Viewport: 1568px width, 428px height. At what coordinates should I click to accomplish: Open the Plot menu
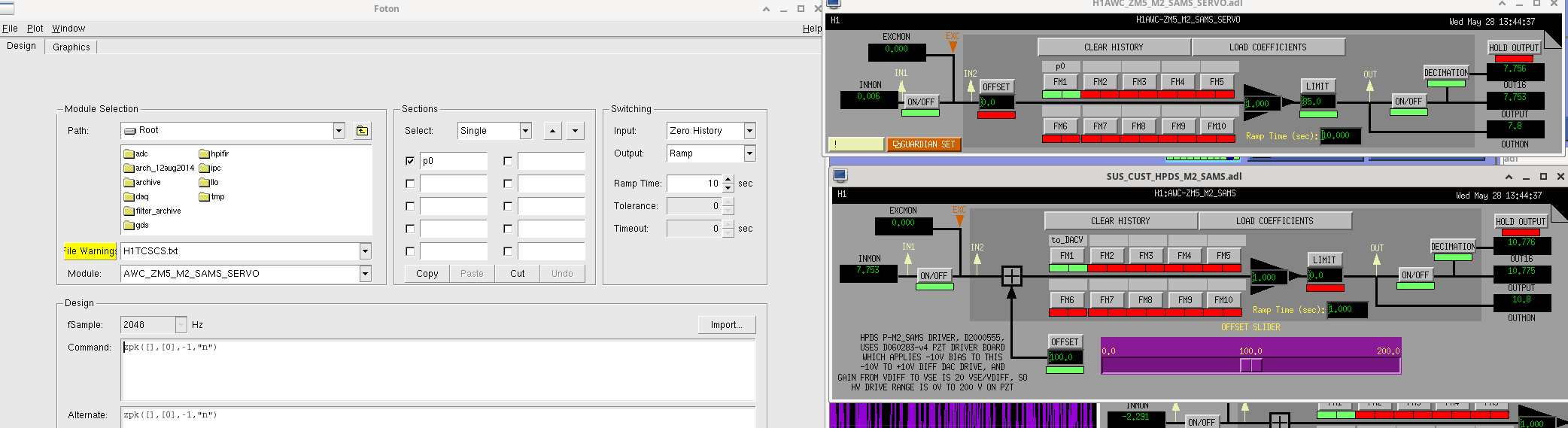(35, 29)
